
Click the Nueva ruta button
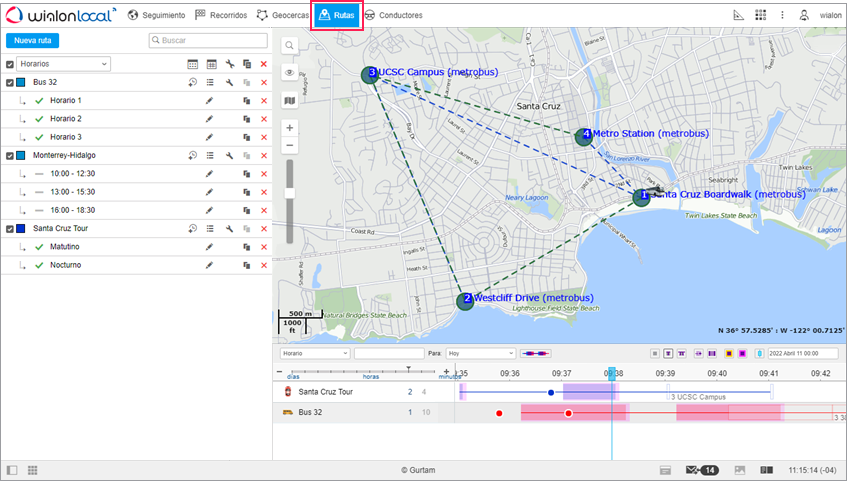[32, 41]
